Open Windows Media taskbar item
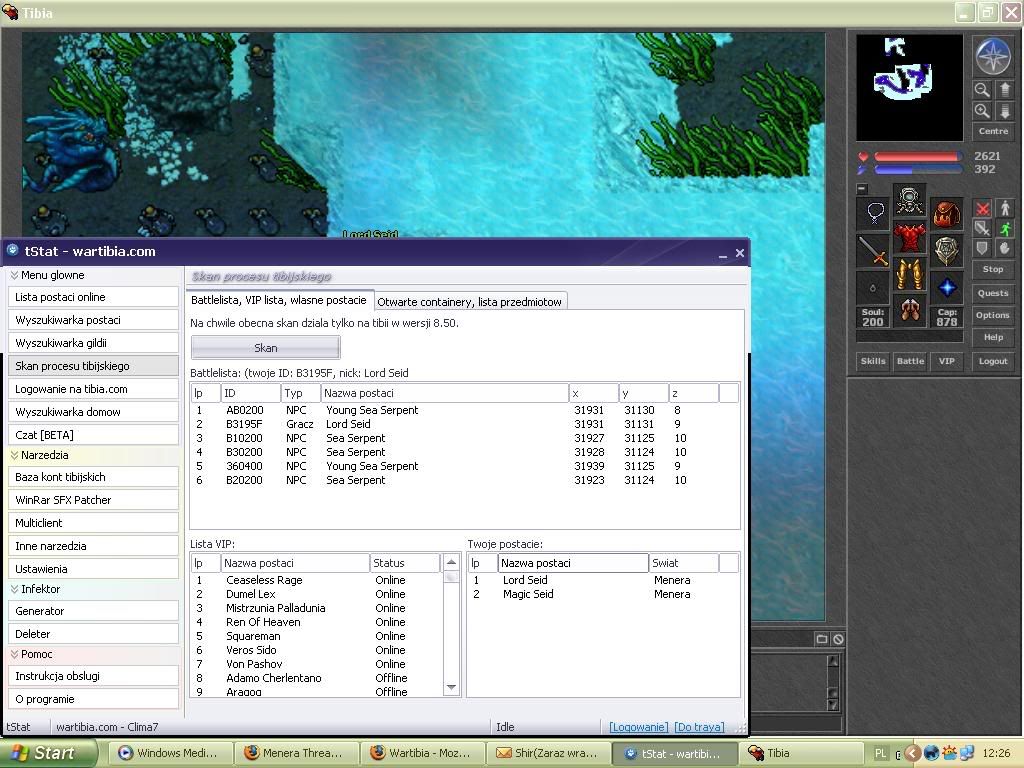The height and width of the screenshot is (768, 1024). point(168,753)
